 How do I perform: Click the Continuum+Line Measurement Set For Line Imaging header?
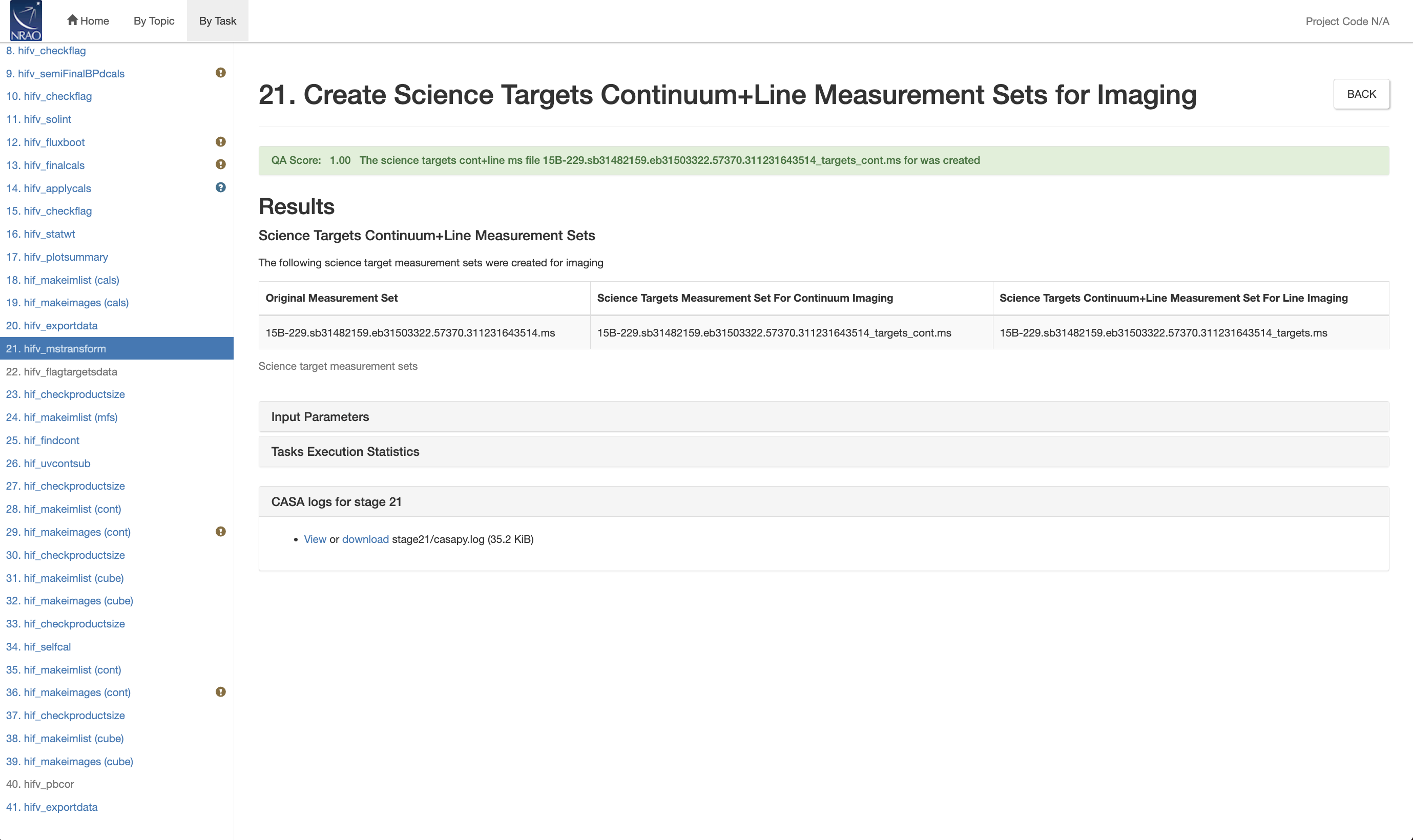pos(1191,298)
